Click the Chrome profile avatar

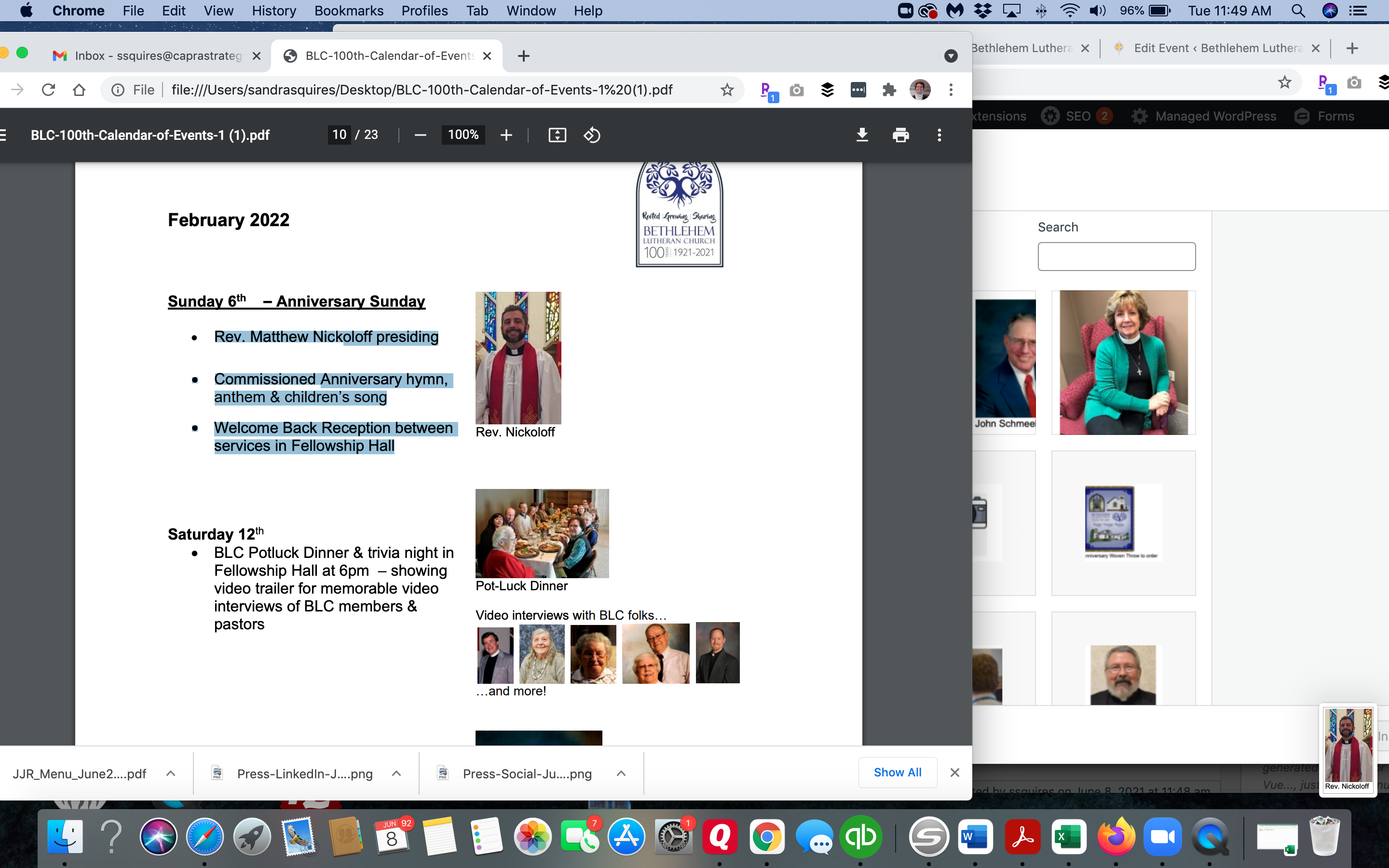pyautogui.click(x=920, y=90)
